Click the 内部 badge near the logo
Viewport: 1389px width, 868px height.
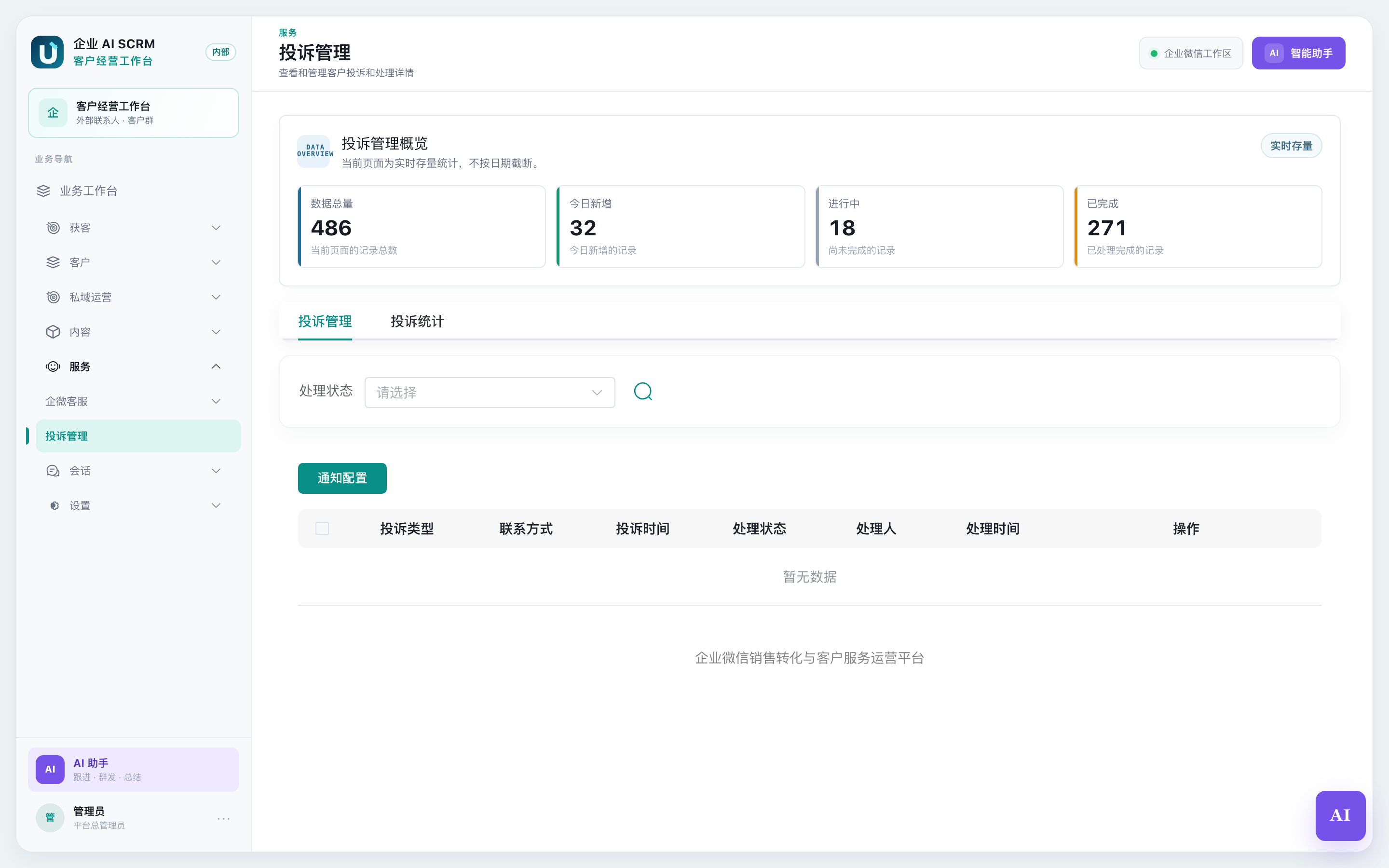click(220, 52)
